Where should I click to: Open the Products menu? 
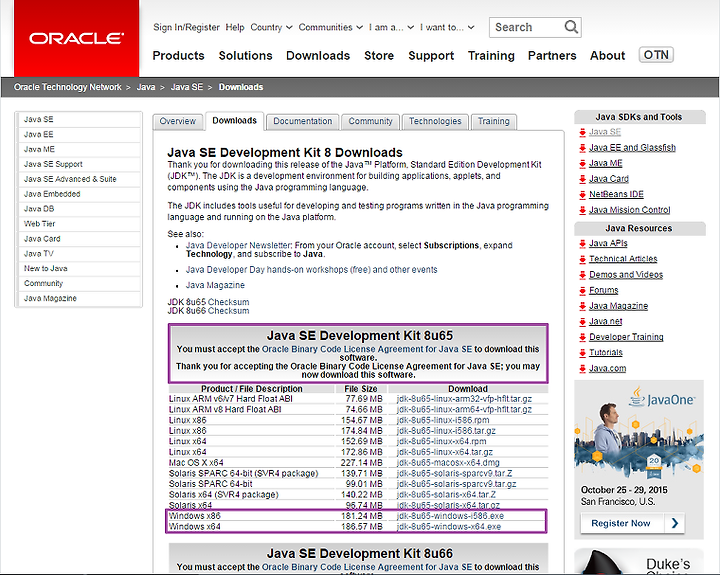178,56
